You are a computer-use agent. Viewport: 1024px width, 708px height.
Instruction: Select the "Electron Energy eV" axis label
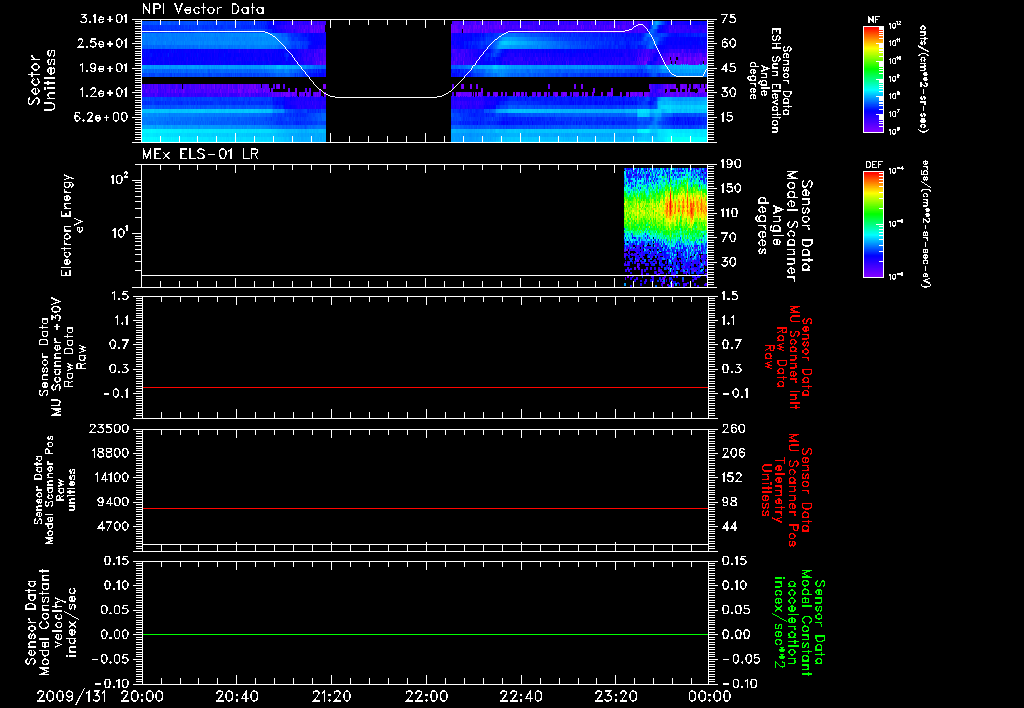72,225
